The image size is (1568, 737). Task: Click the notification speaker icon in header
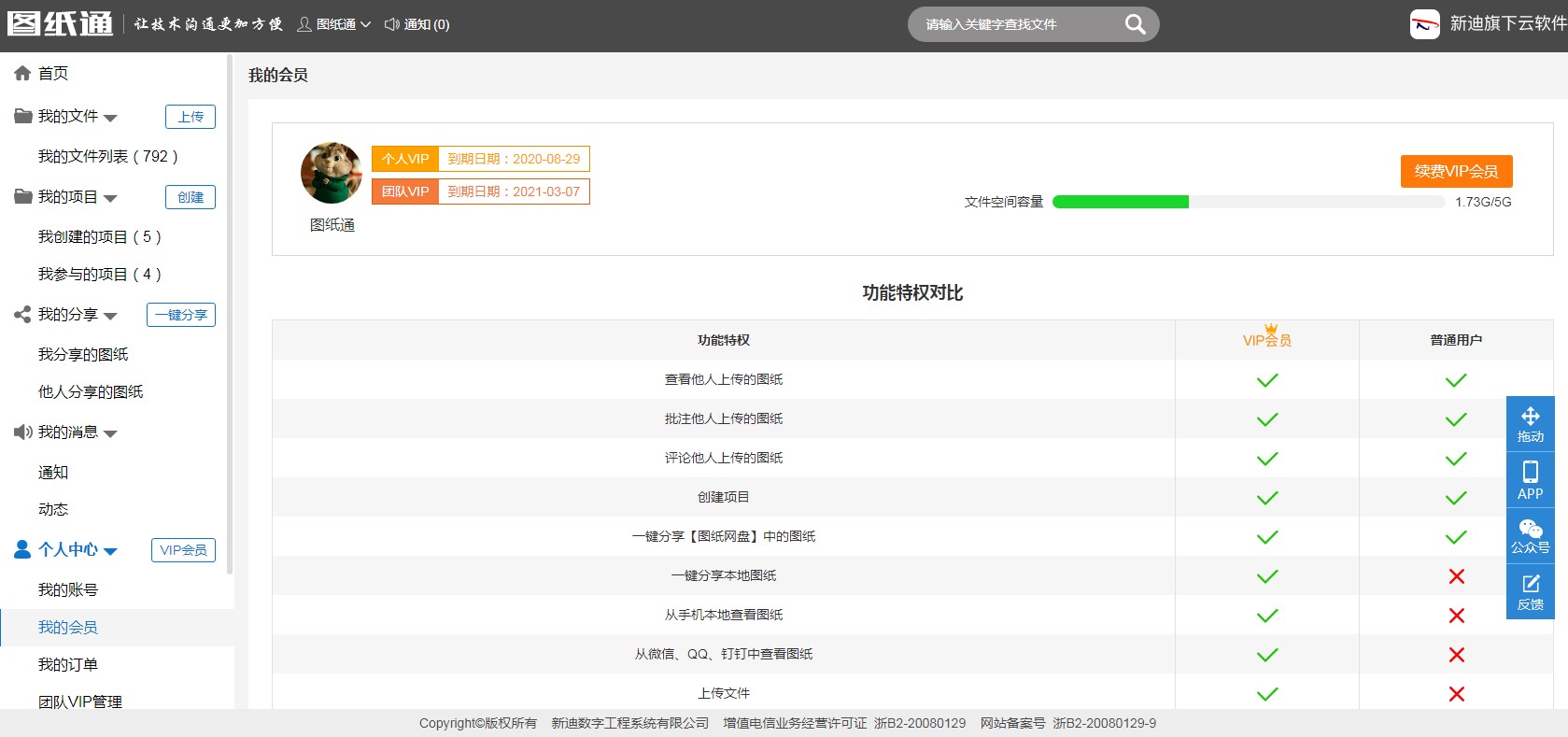tap(392, 24)
